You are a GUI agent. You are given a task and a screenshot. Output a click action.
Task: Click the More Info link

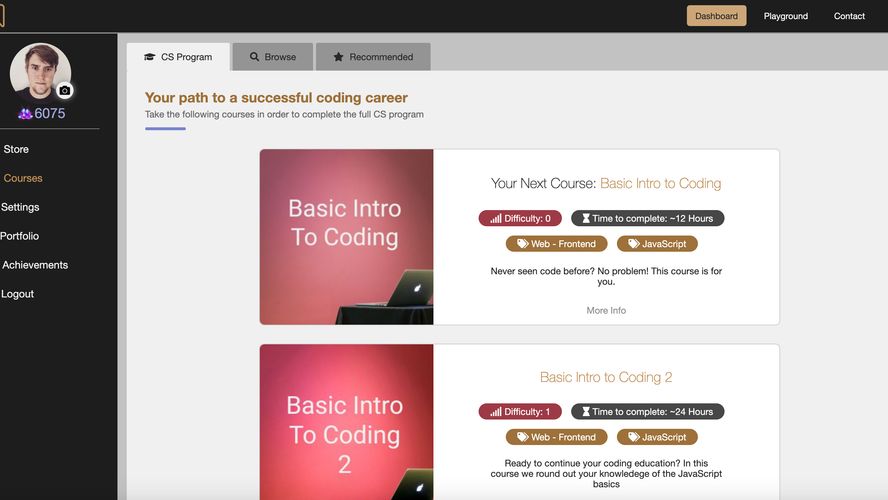[606, 310]
